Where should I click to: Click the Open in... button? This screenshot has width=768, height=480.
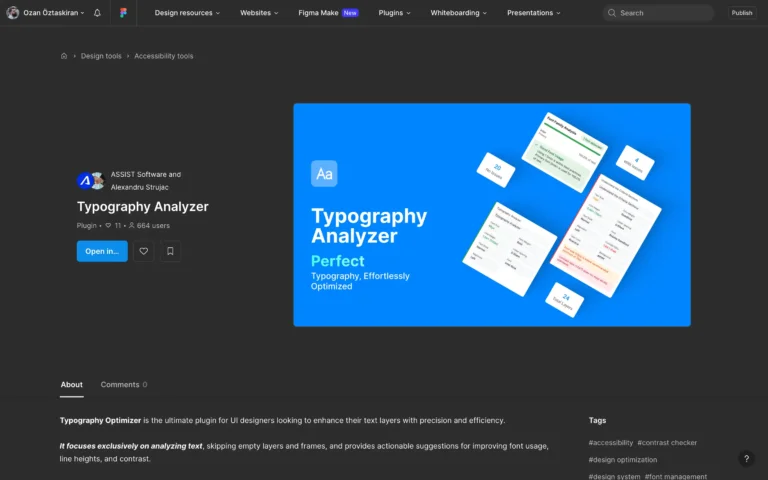click(x=102, y=251)
